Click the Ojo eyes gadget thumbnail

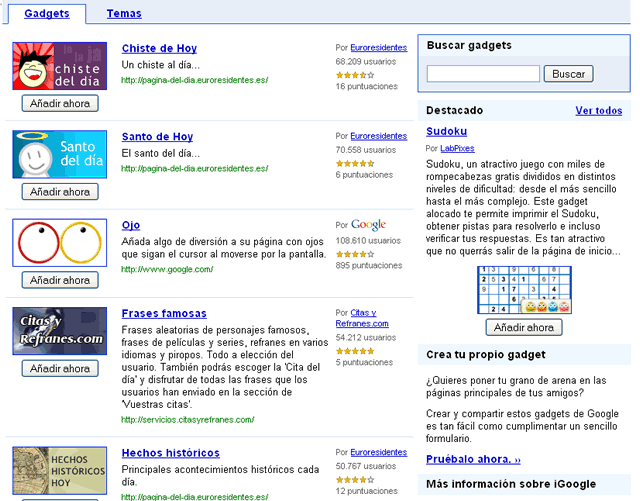coord(60,243)
